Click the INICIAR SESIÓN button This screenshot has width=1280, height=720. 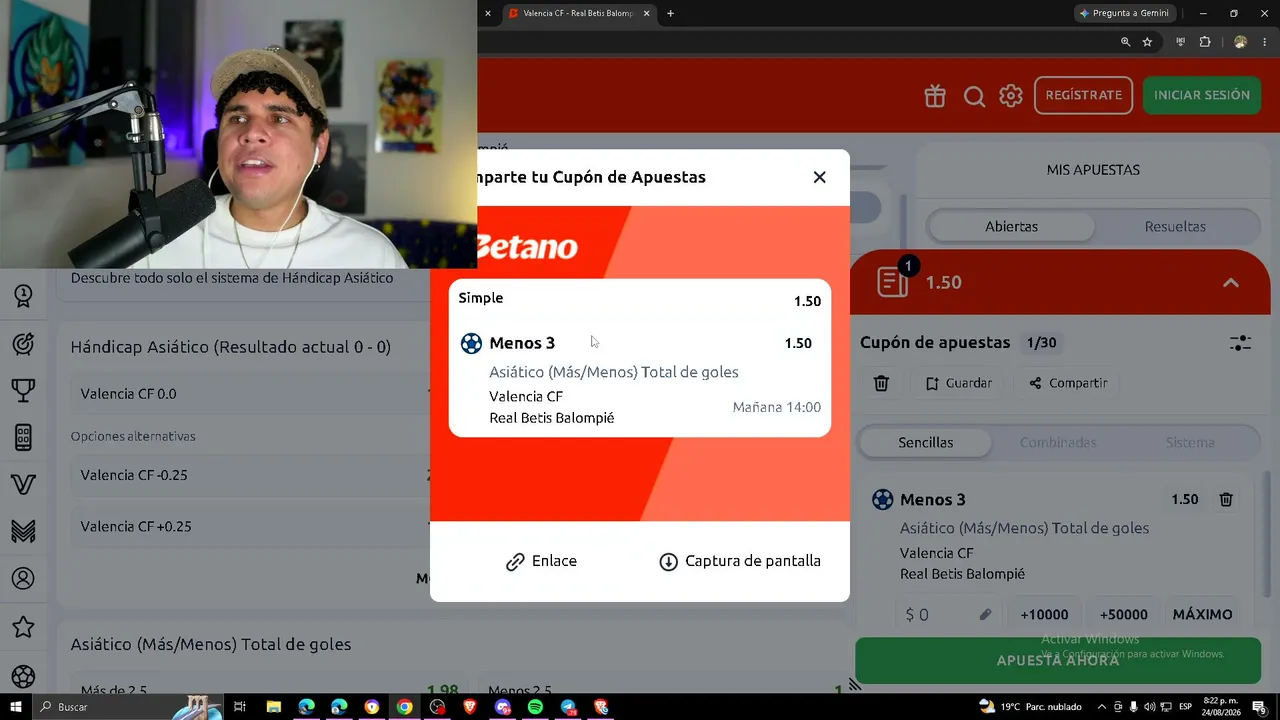1202,95
